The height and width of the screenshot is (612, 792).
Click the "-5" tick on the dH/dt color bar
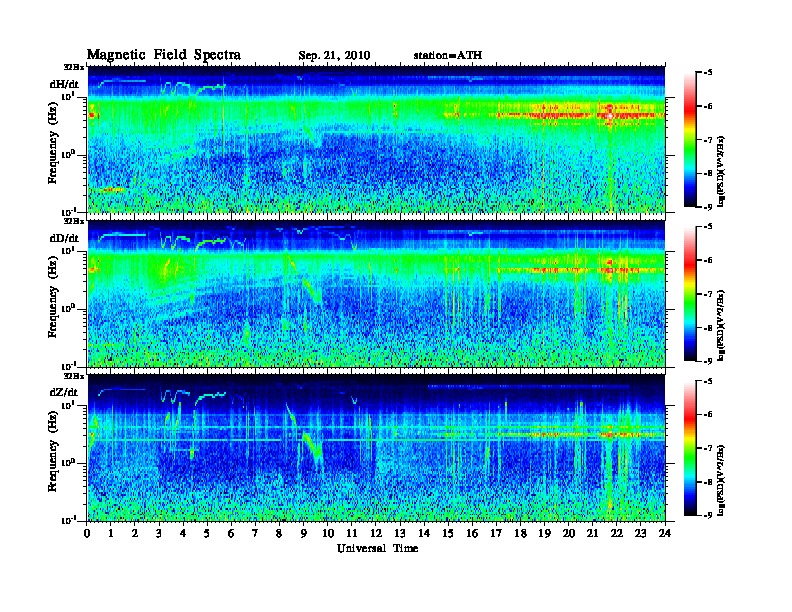point(708,73)
